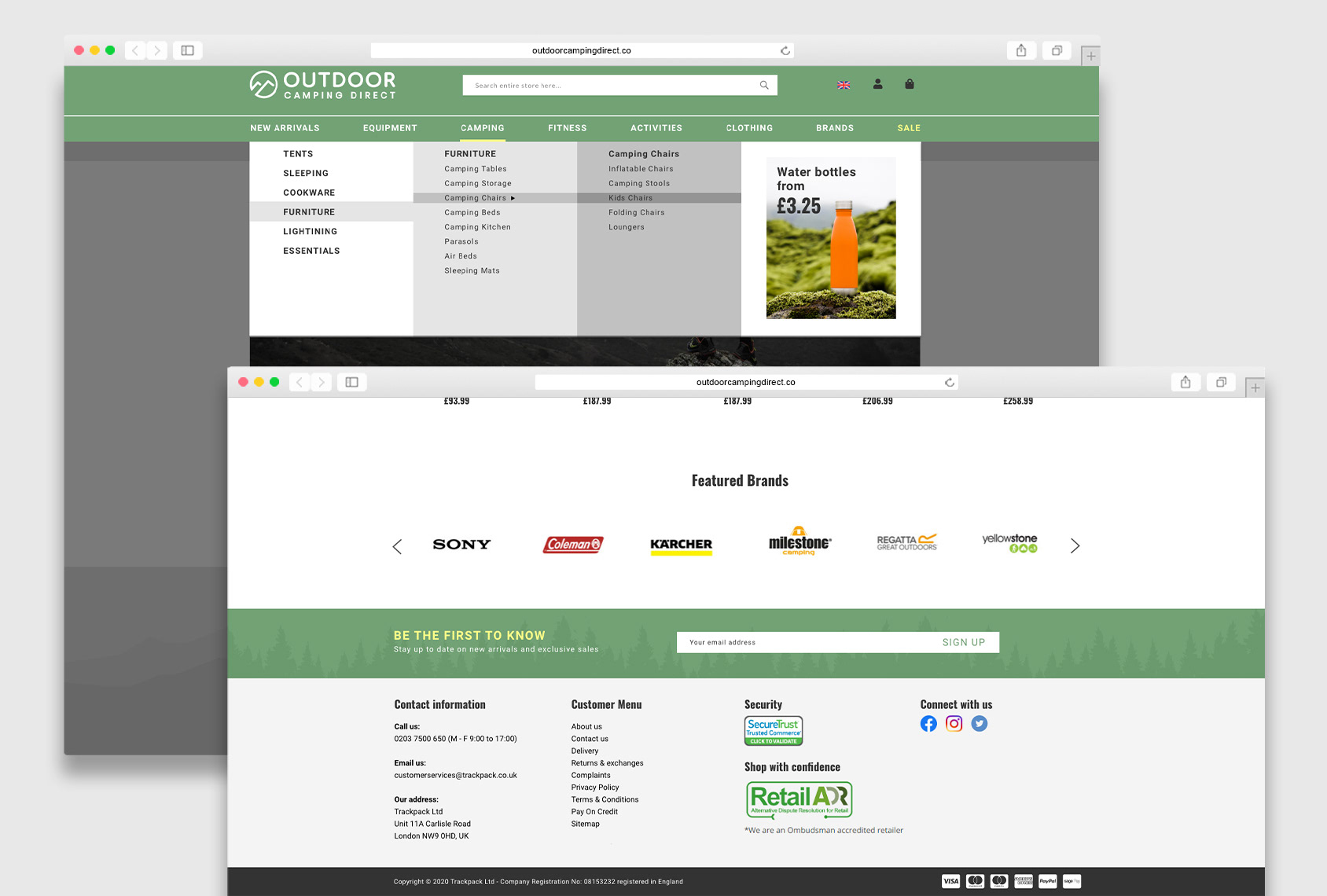Reload page in front browser window
1327x896 pixels.
pyautogui.click(x=950, y=382)
